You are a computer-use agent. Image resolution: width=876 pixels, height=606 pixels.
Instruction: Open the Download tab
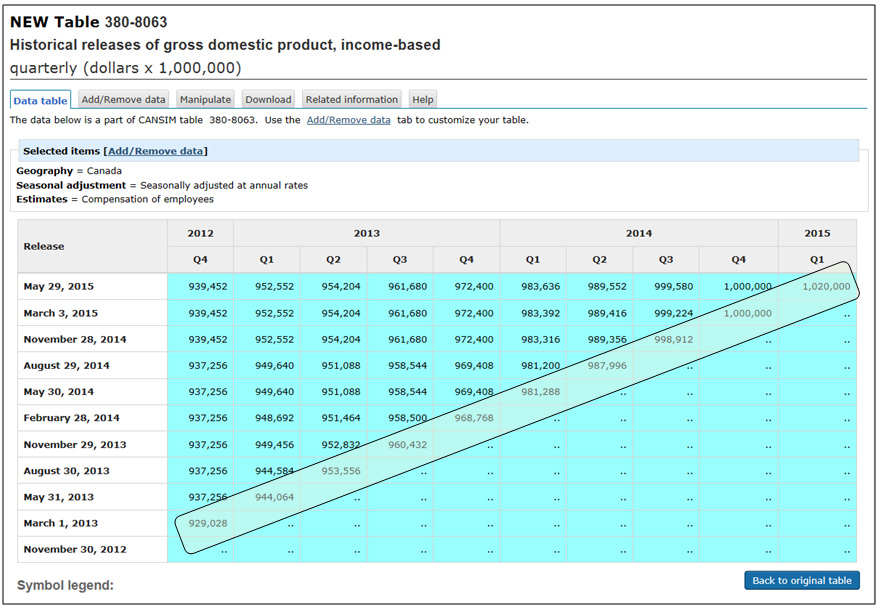268,100
